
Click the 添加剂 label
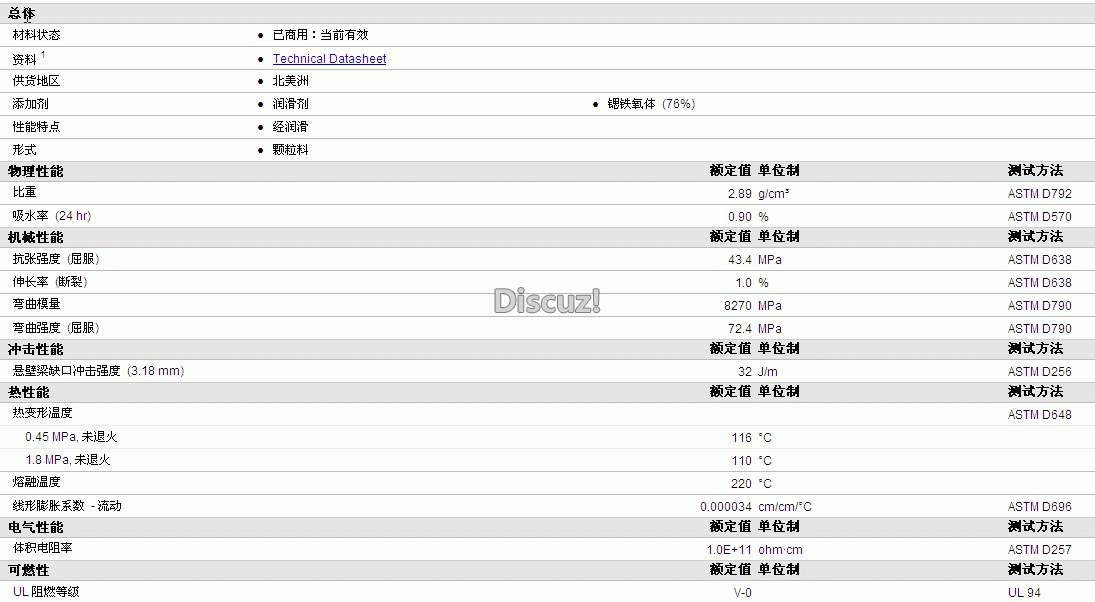pyautogui.click(x=30, y=104)
